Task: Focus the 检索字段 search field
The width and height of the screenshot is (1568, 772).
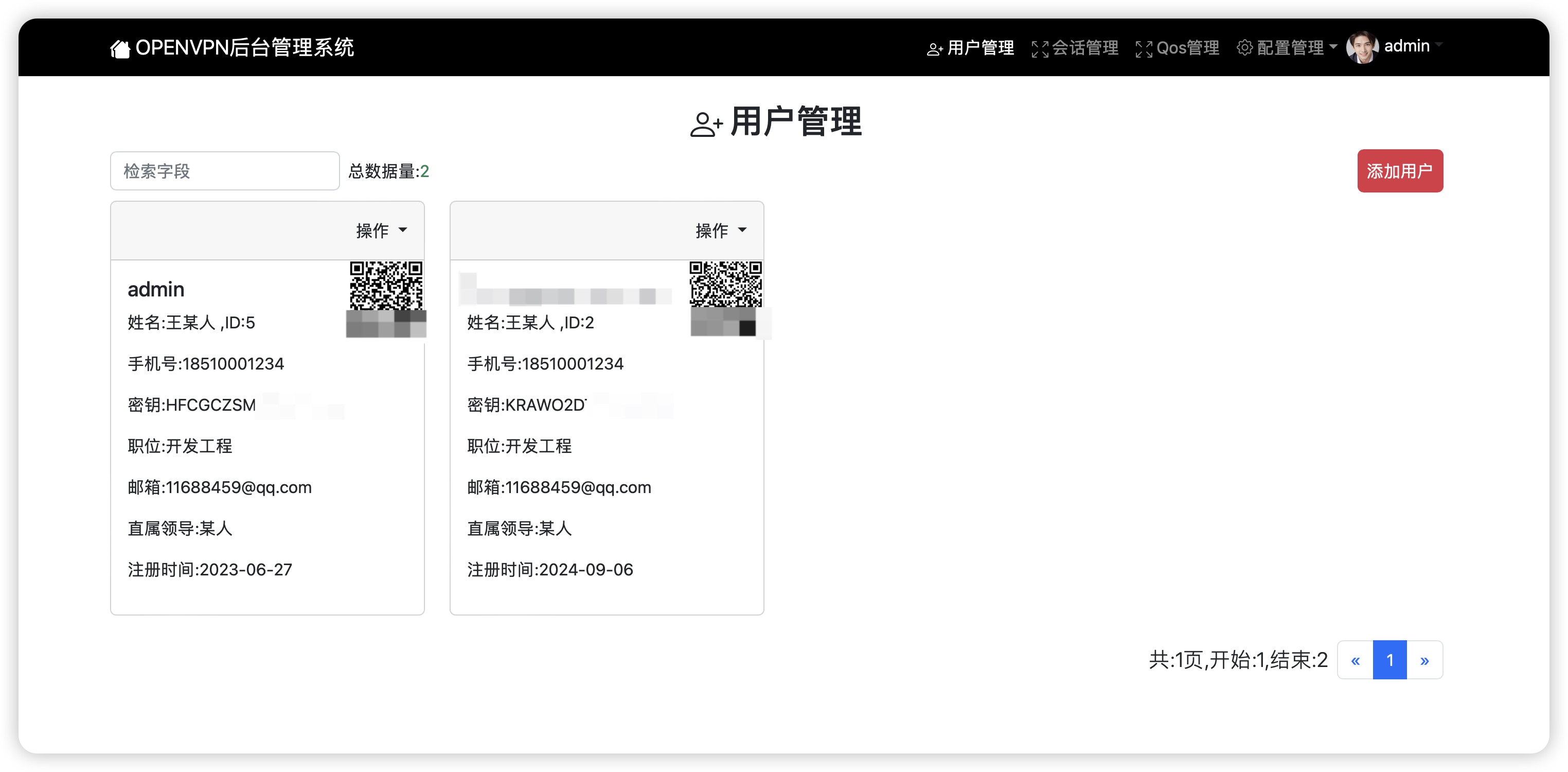Action: pyautogui.click(x=225, y=171)
